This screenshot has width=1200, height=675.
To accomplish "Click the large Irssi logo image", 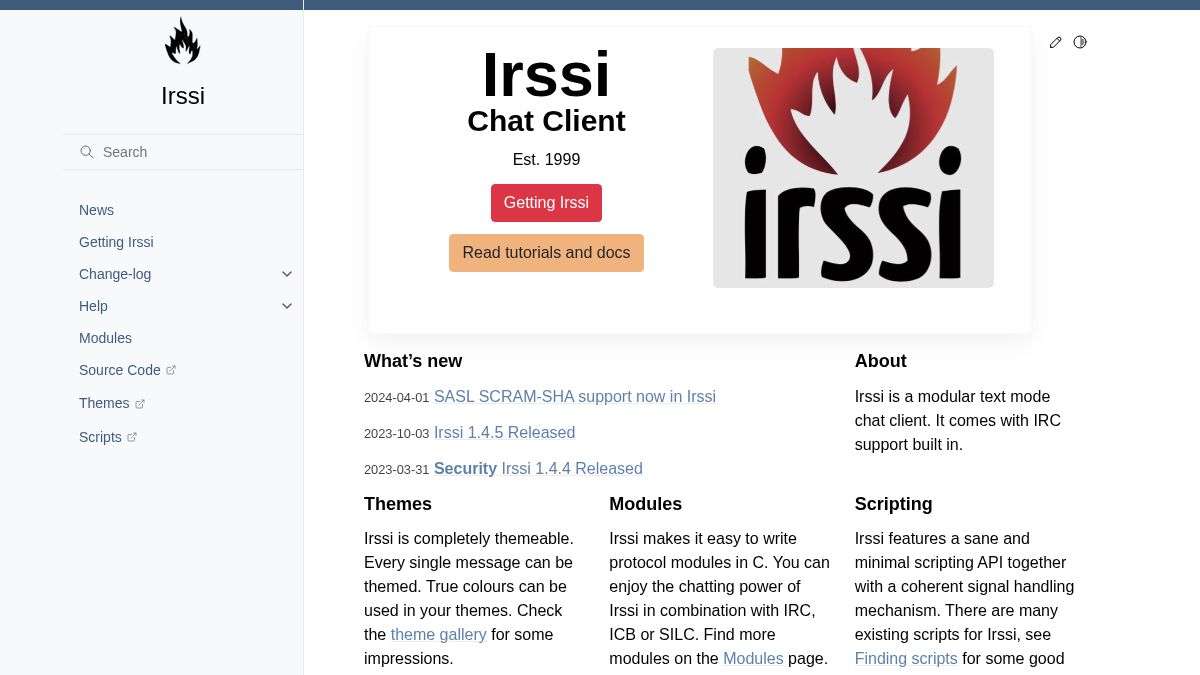I will click(853, 168).
